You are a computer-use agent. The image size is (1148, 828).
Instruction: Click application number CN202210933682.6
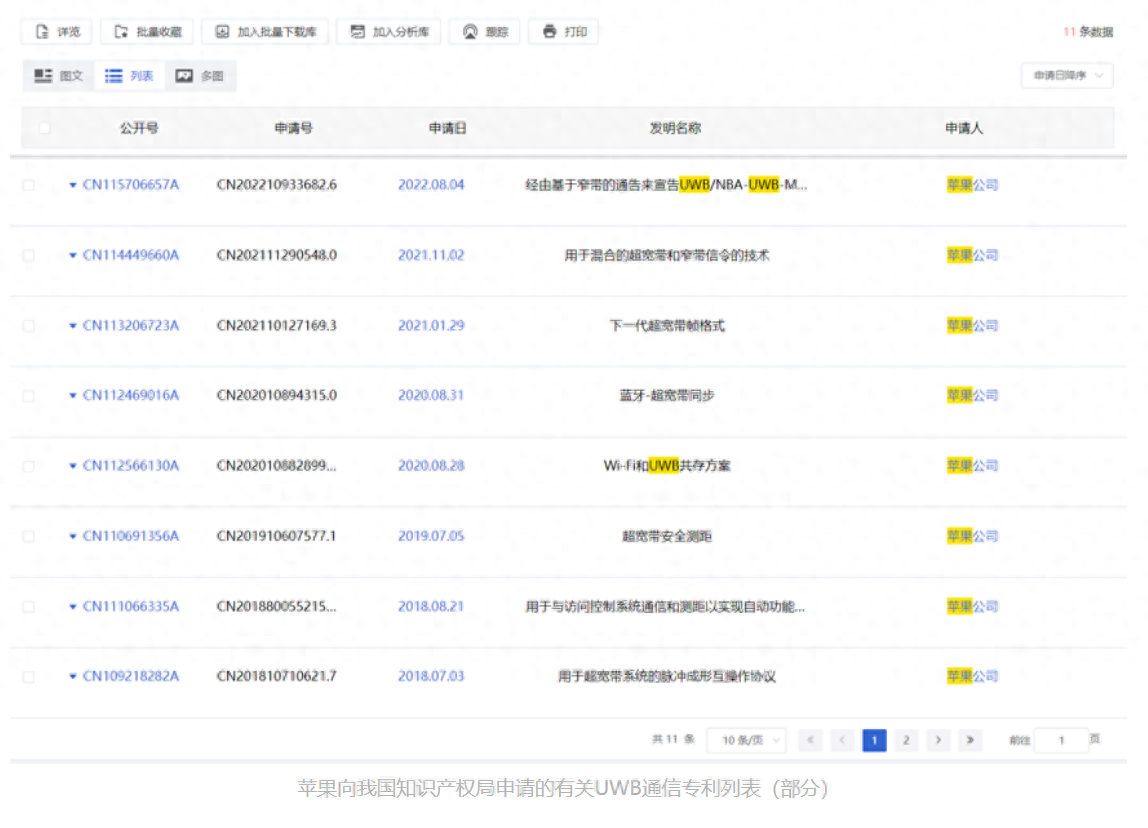tap(277, 184)
